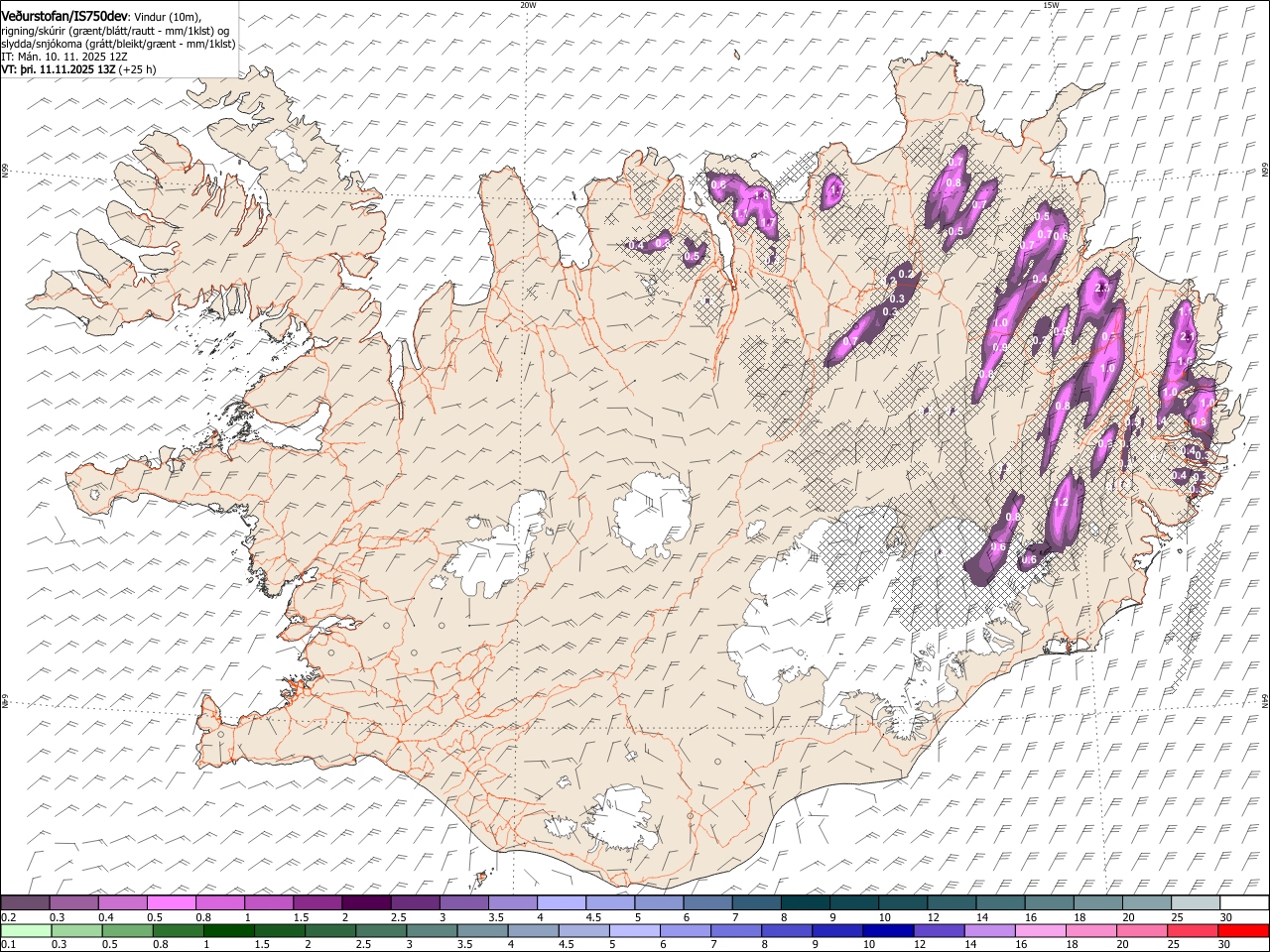
Task: Select the top-row legend swatch starting at 3.5
Action: 512,902
